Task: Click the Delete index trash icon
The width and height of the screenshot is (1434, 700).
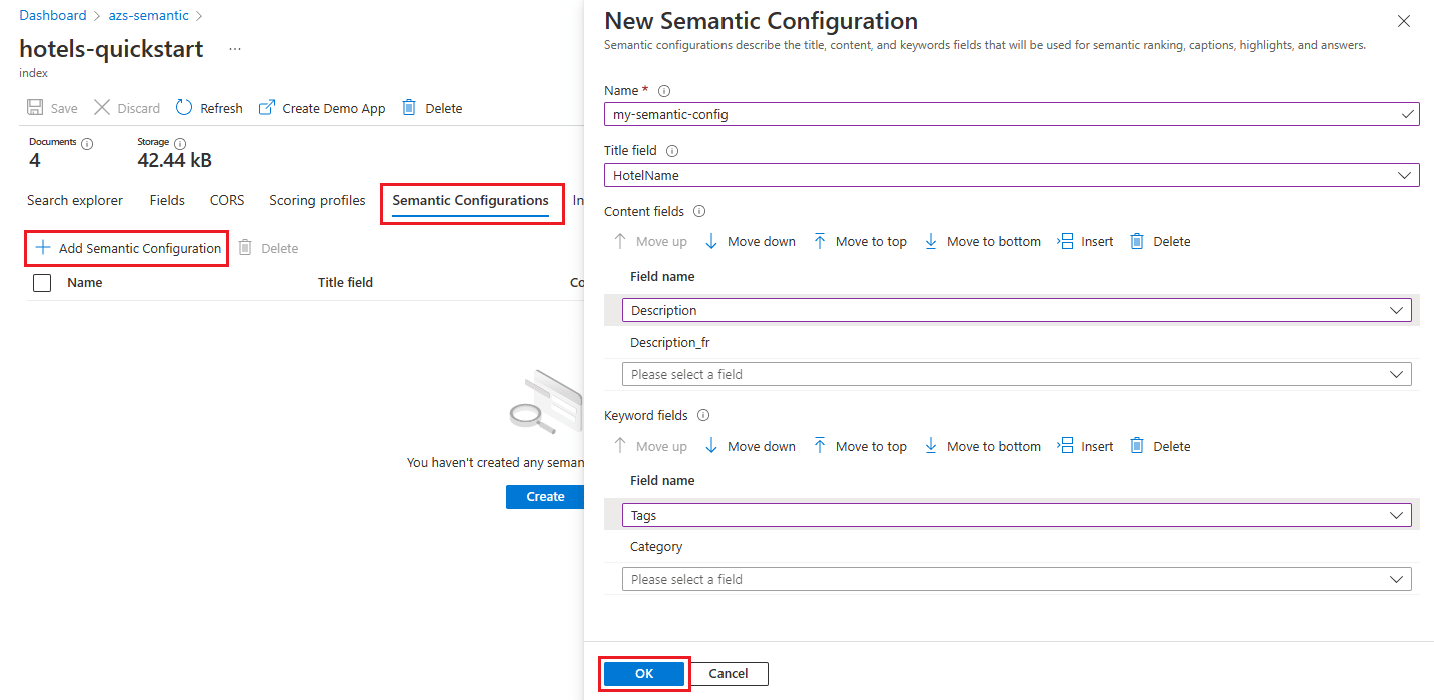Action: (x=409, y=108)
